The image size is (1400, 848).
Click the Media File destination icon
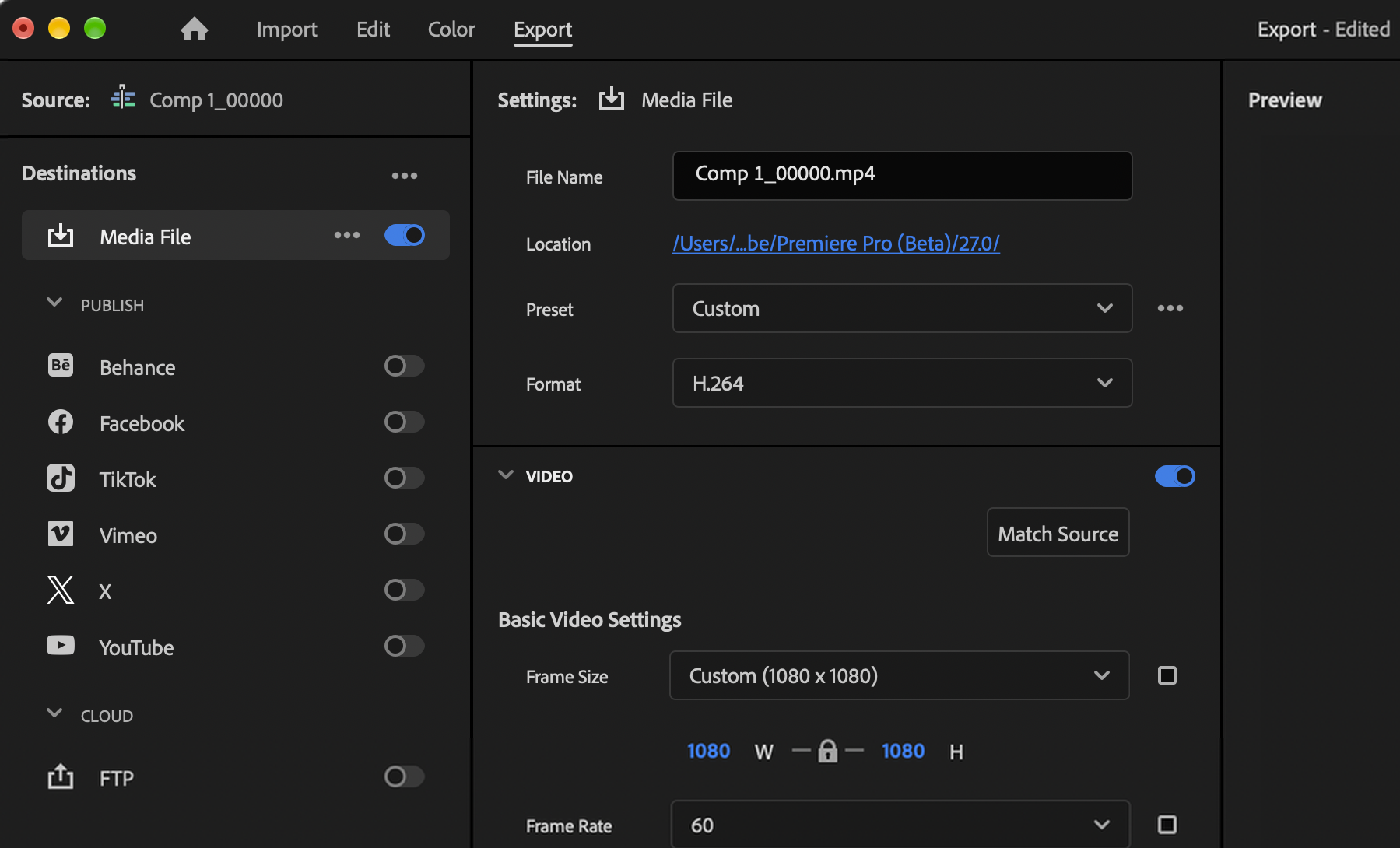(x=61, y=235)
